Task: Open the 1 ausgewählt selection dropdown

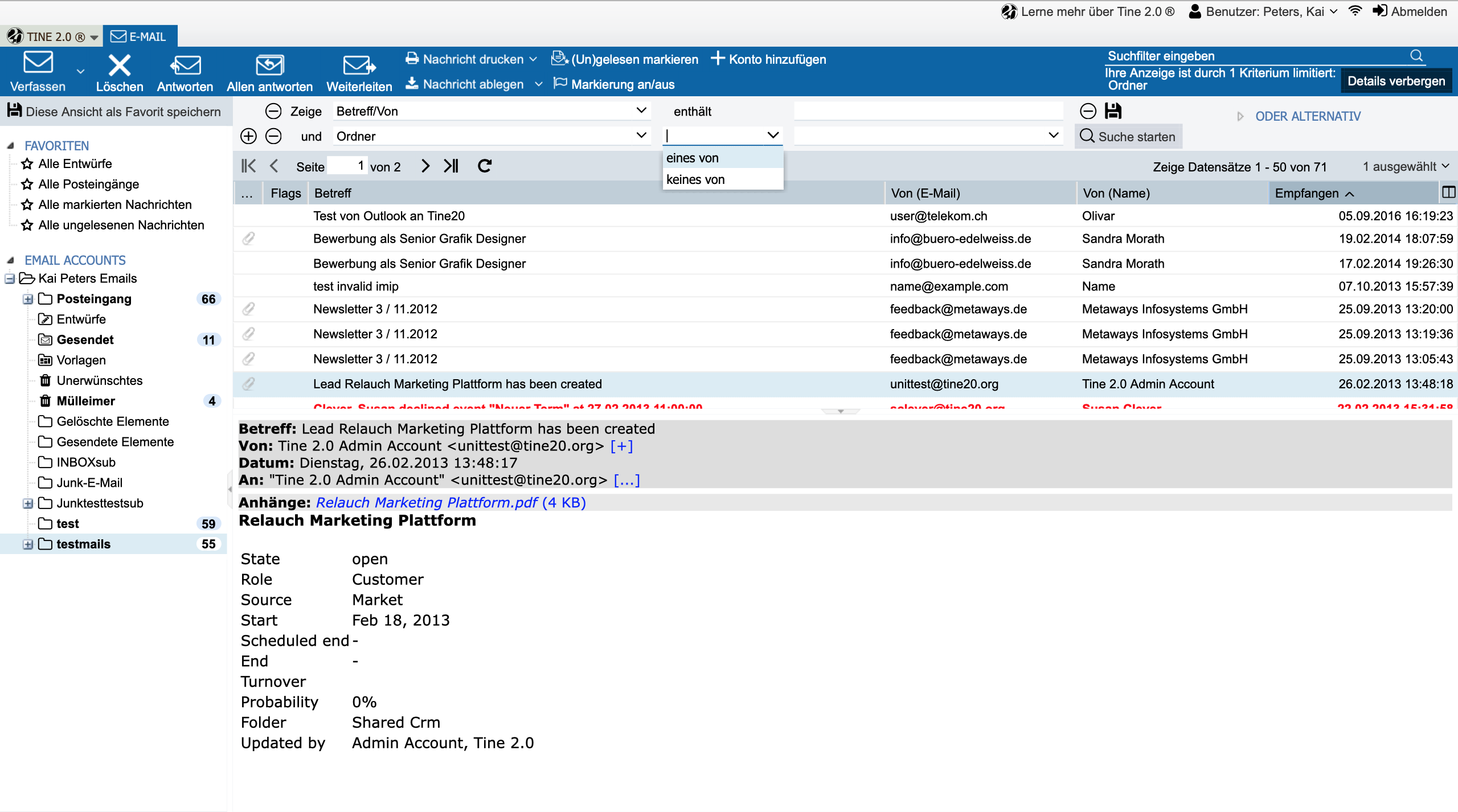Action: 1406,166
